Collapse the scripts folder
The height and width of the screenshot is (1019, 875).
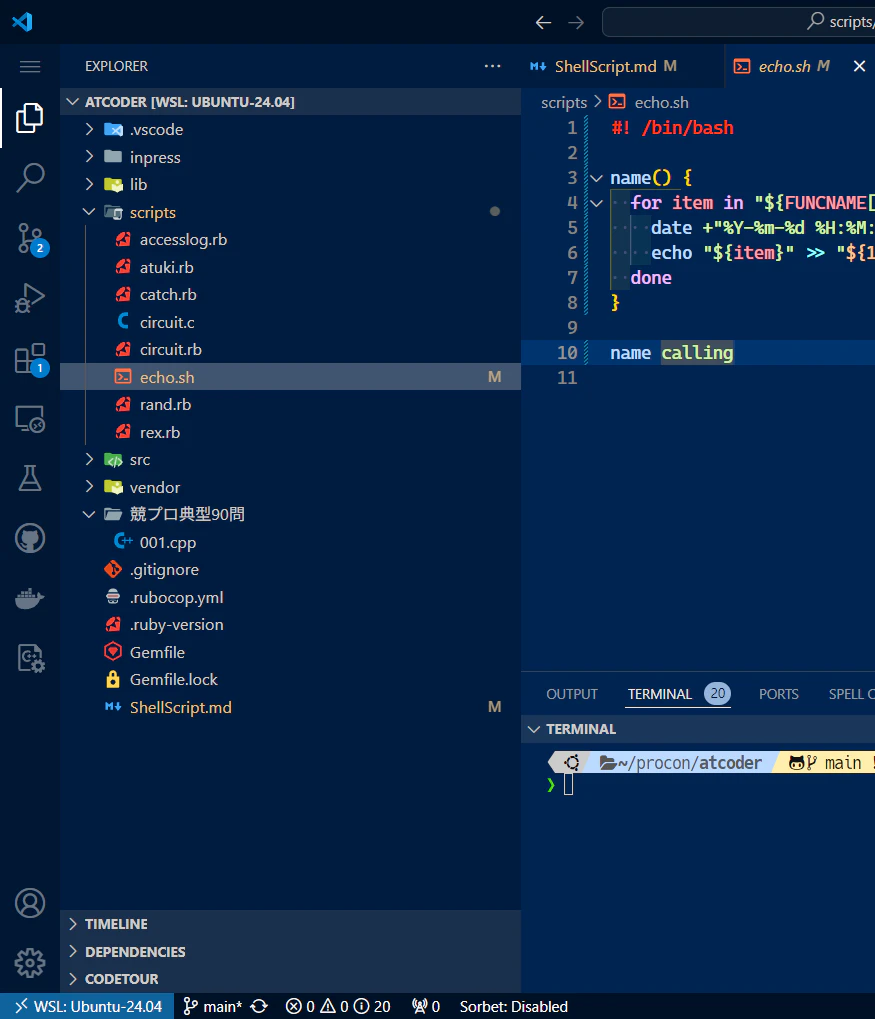pos(291,213)
